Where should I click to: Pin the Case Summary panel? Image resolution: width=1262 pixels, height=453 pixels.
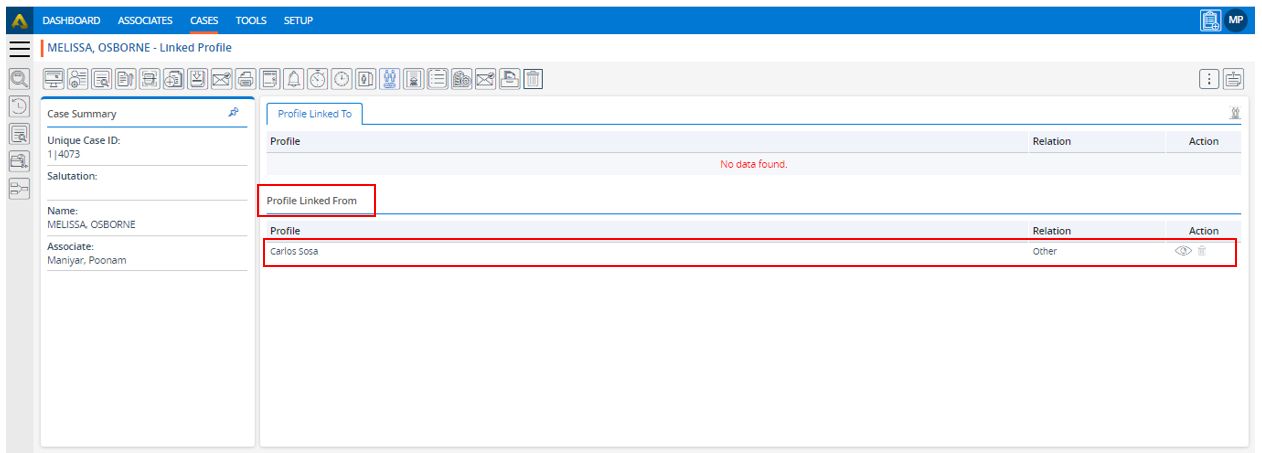[x=233, y=113]
